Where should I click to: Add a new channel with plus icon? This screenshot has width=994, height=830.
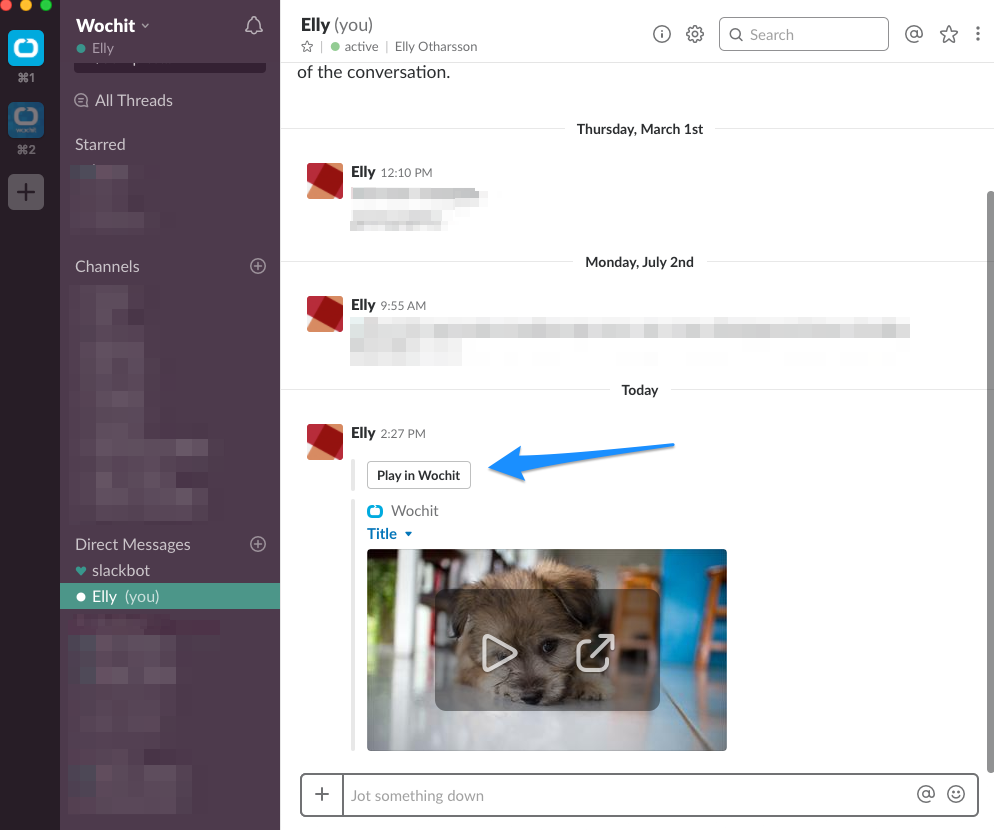tap(257, 266)
